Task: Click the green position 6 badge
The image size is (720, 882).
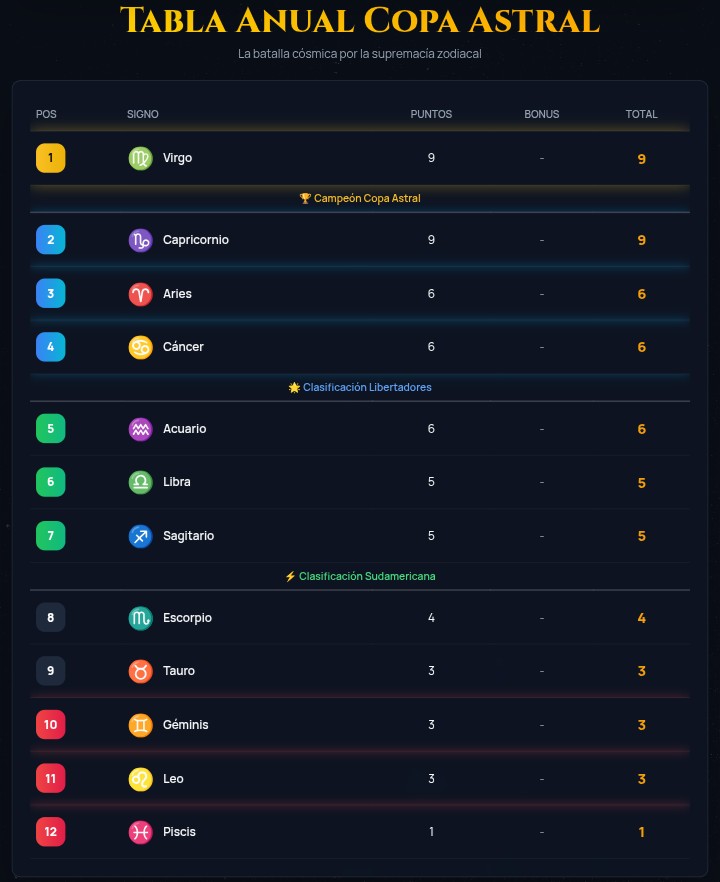Action: [51, 482]
